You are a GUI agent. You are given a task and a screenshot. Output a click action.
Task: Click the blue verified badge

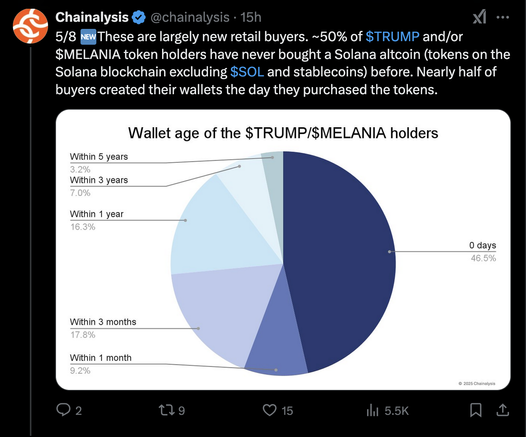(x=139, y=17)
